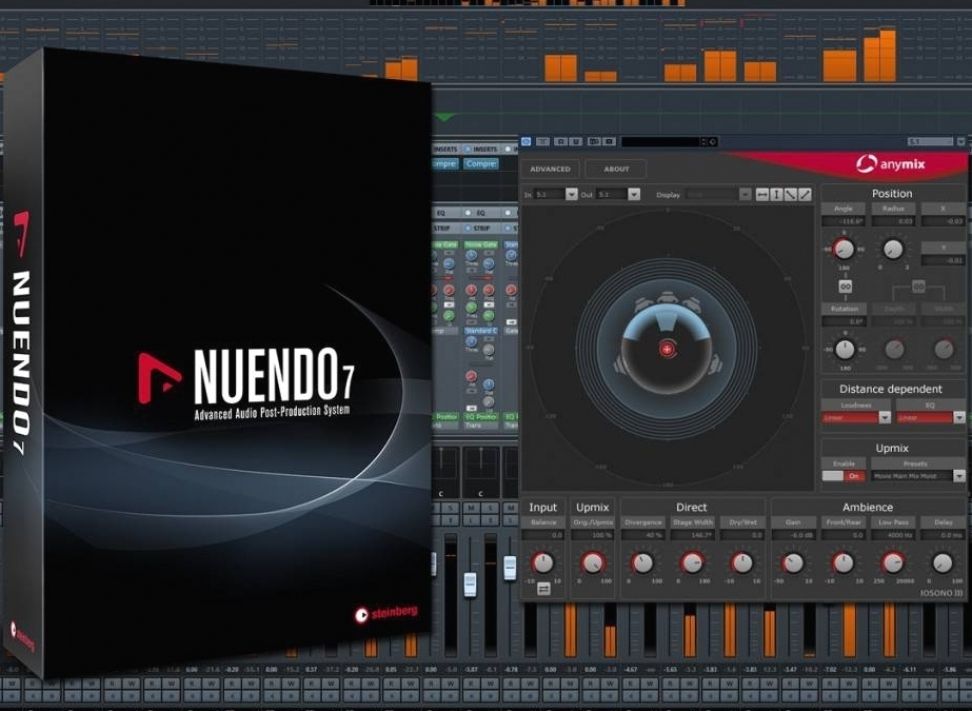The width and height of the screenshot is (972, 711).
Task: Click the Noise Gate module label in strip
Action: pyautogui.click(x=480, y=245)
